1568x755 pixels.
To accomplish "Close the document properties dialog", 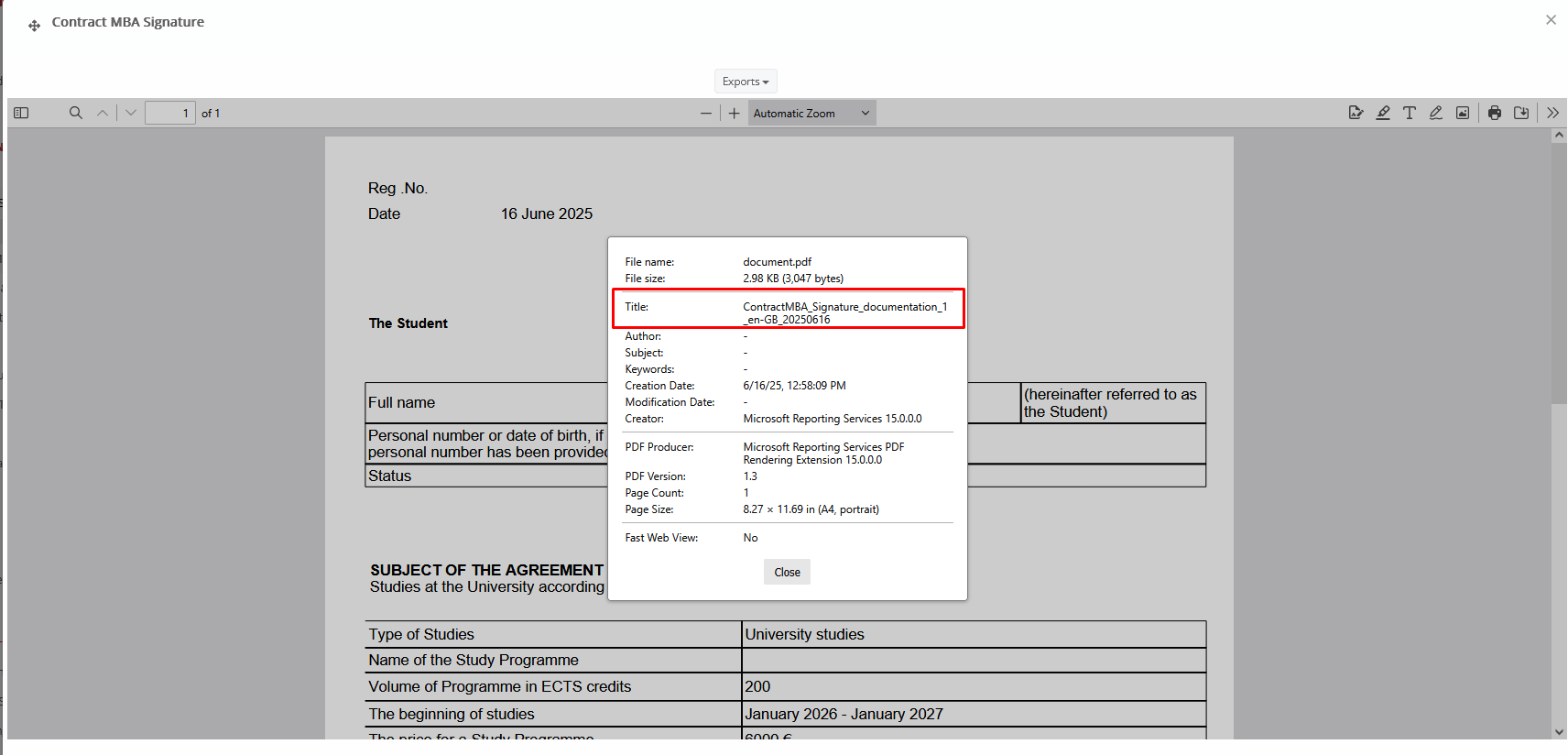I will (787, 572).
